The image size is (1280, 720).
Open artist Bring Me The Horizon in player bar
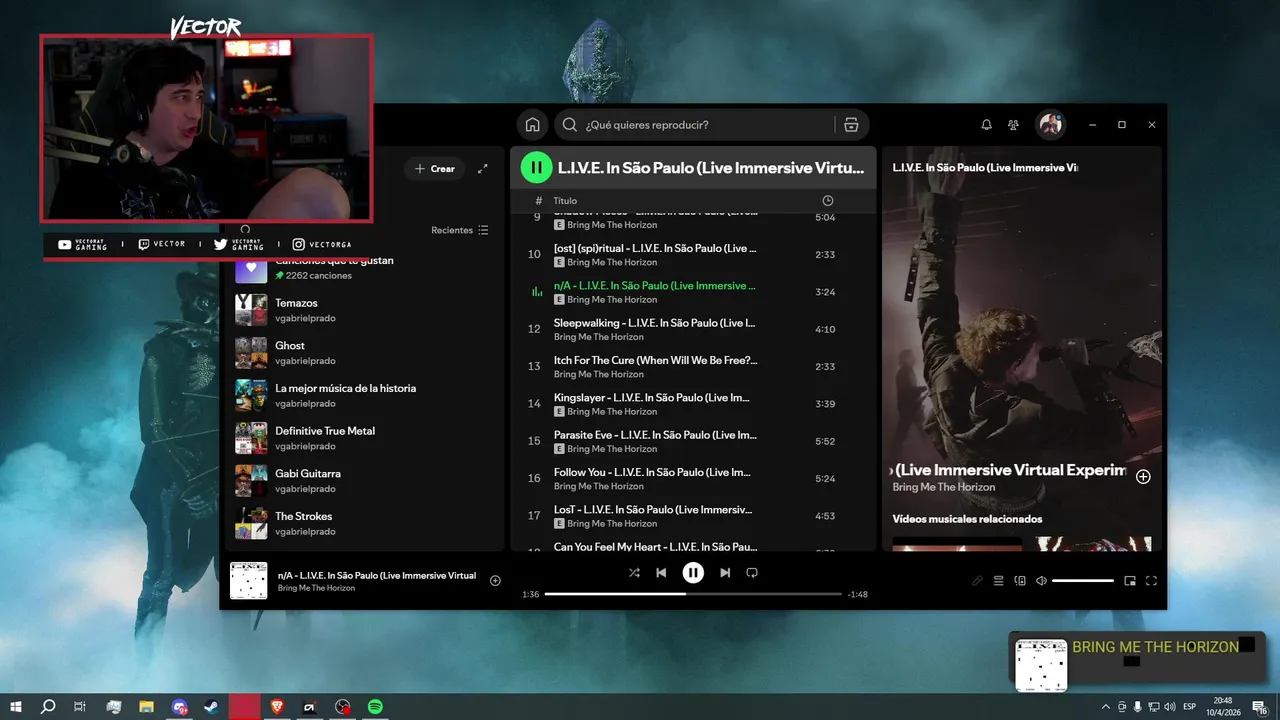tap(316, 588)
